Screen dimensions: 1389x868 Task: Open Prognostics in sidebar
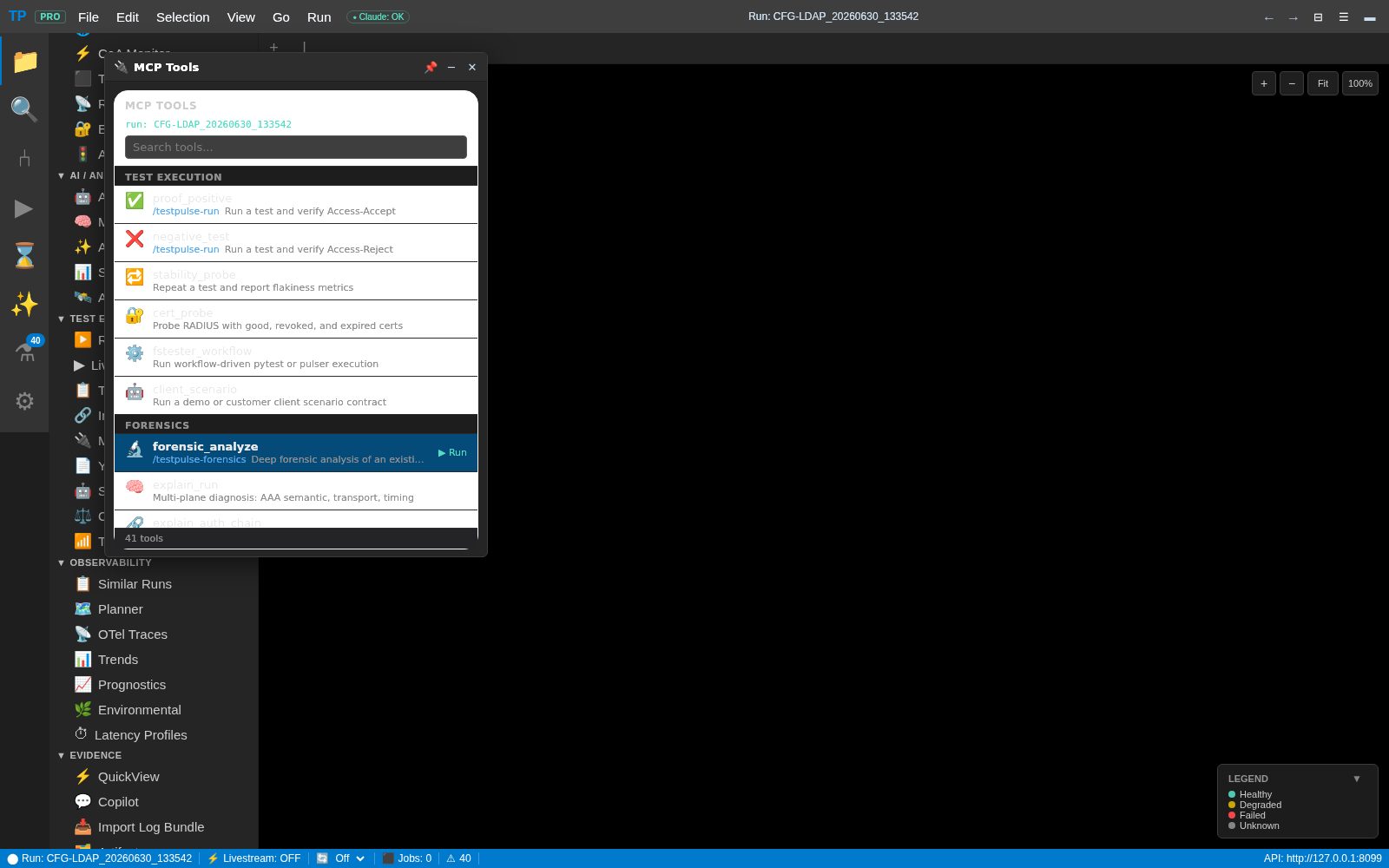tap(131, 685)
